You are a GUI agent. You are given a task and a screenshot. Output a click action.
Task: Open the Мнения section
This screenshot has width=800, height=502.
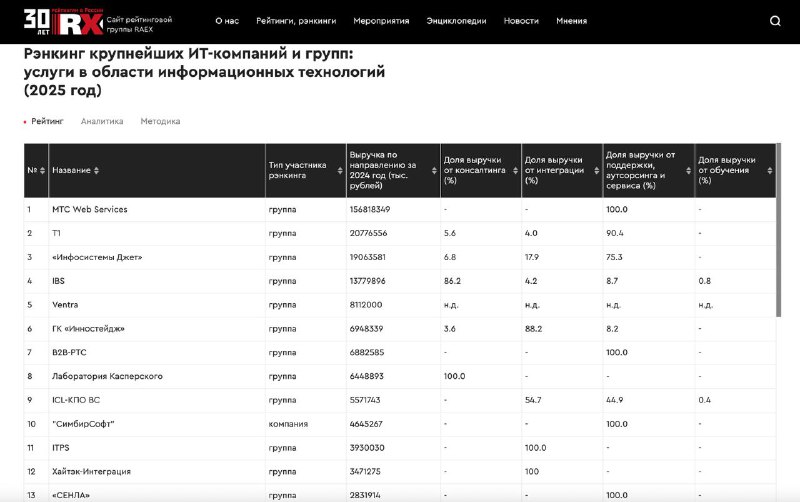(x=571, y=21)
